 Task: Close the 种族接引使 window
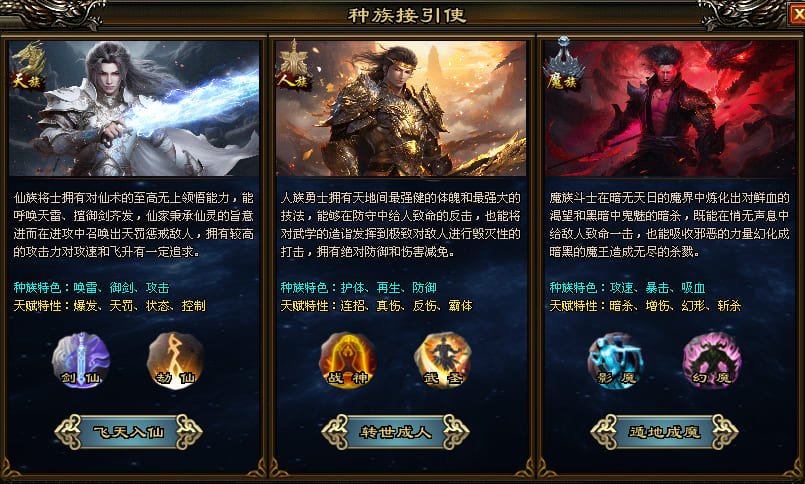point(797,14)
